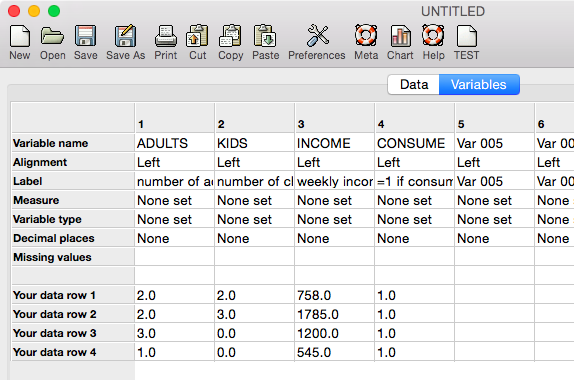Viewport: 574px width, 380px height.
Task: Click the TEST toolbar icon
Action: (x=467, y=36)
